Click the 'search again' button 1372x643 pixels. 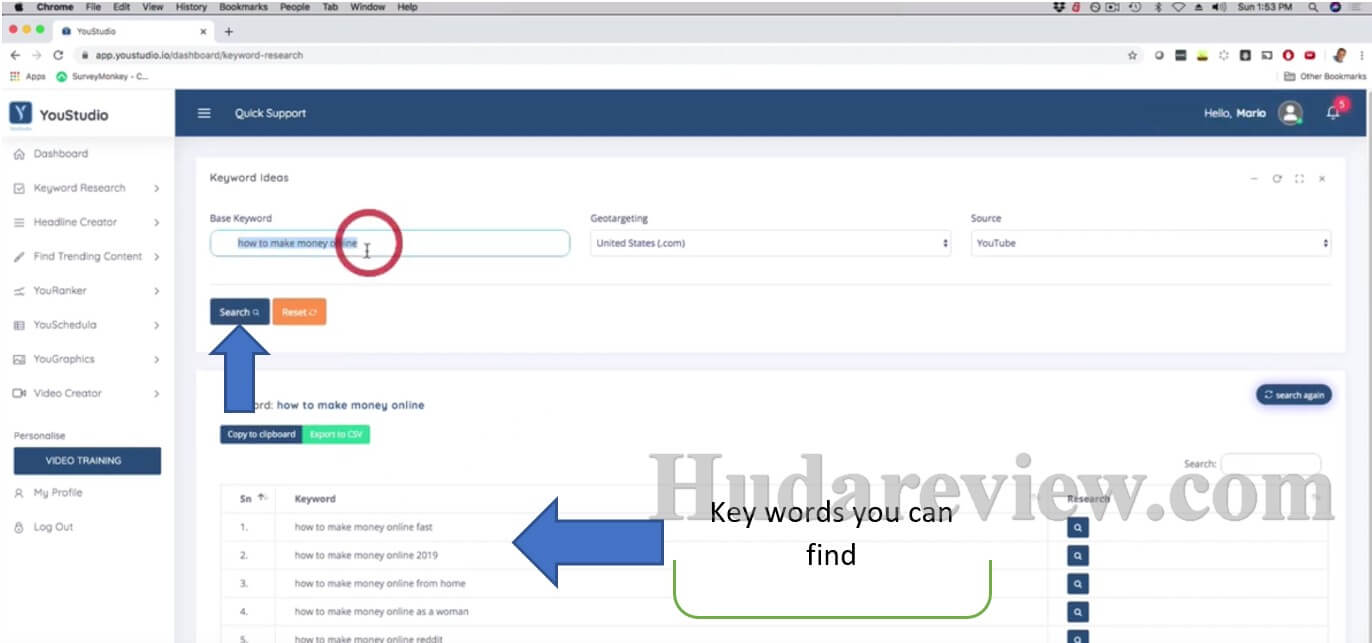click(1293, 394)
